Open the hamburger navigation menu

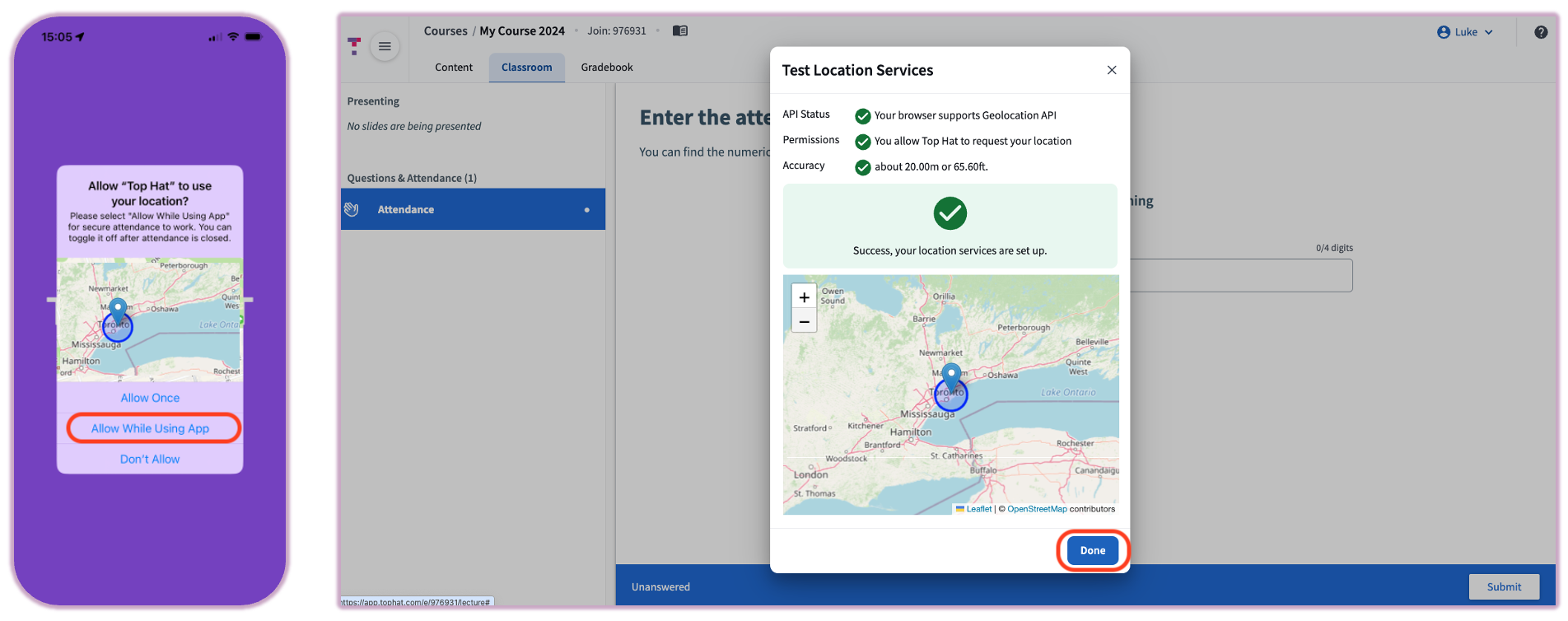[385, 46]
